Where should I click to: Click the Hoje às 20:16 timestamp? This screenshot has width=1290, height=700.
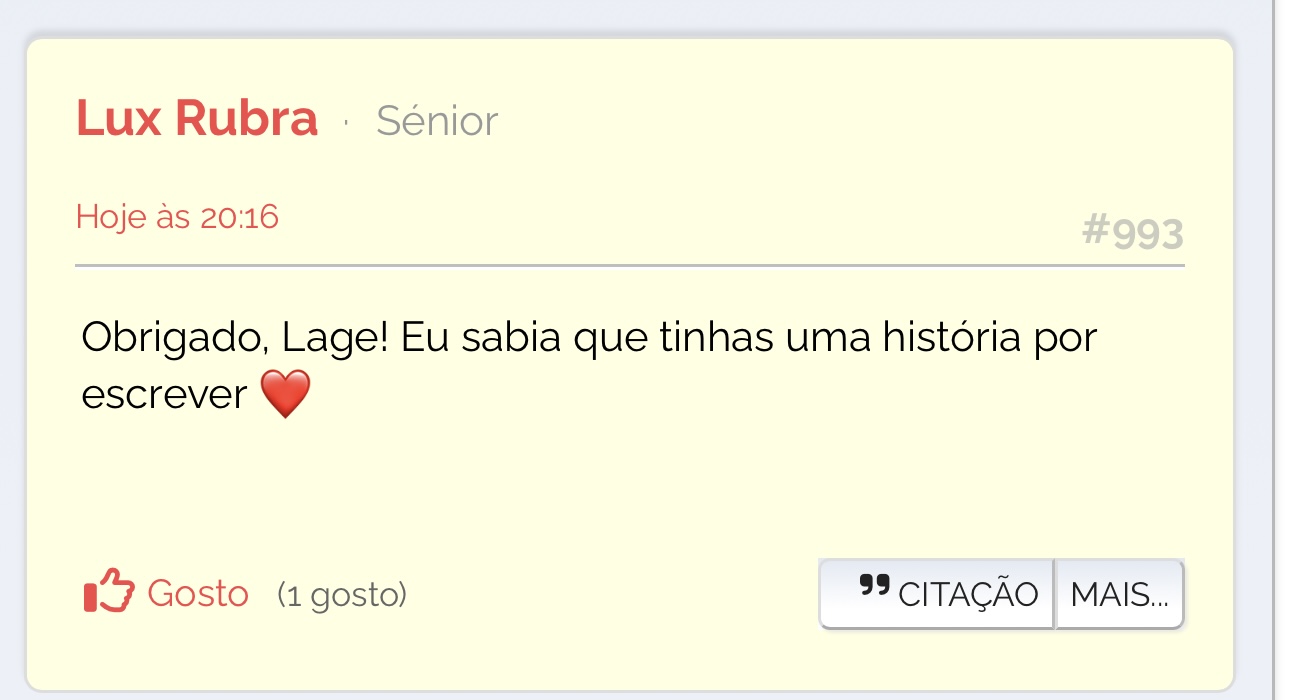point(177,216)
